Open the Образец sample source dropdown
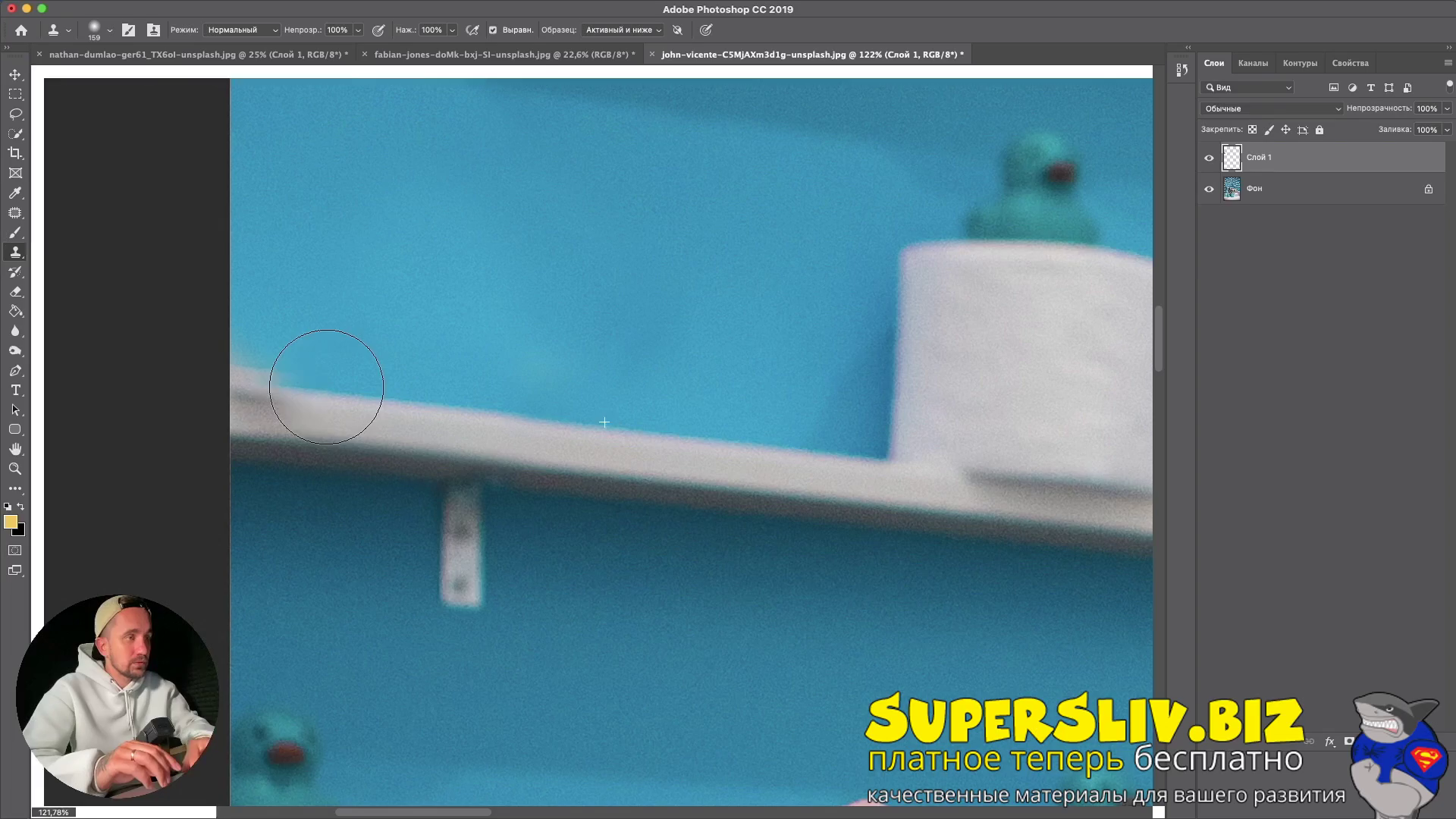 [623, 30]
